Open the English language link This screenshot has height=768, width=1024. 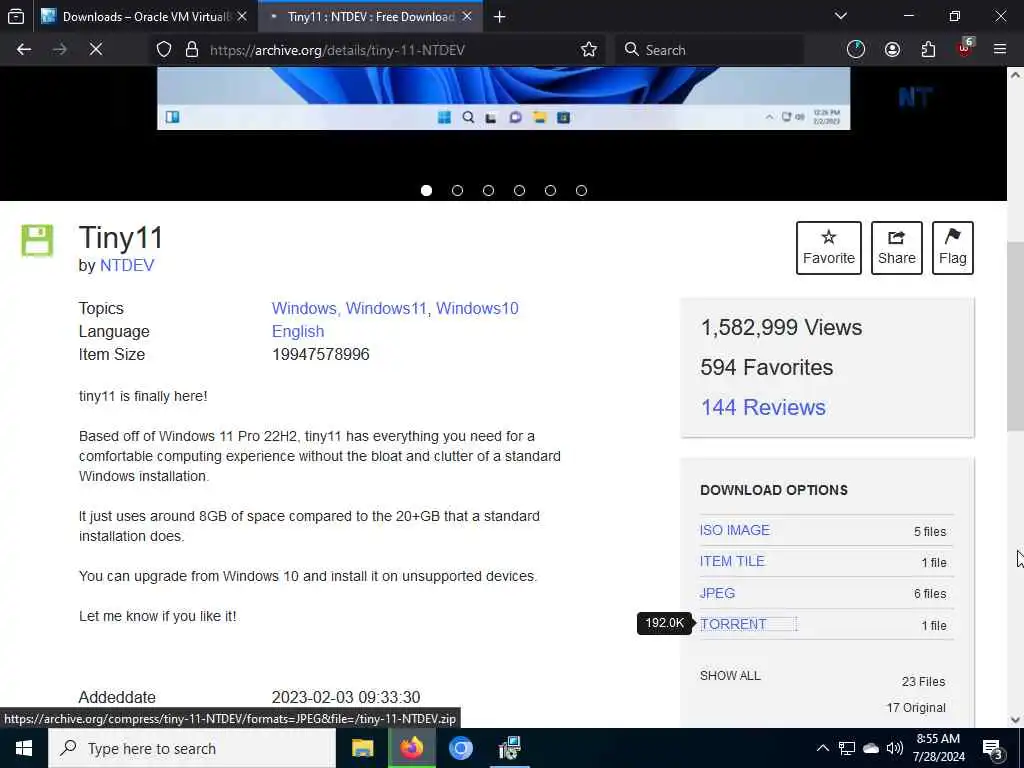point(298,331)
